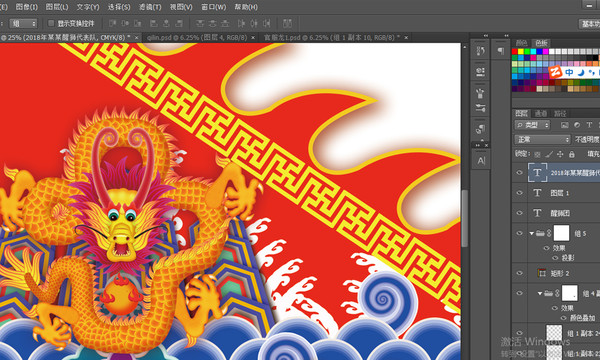Click the Auto-Align Layers icon
Screen dimensions: 600x360
pos(287,23)
